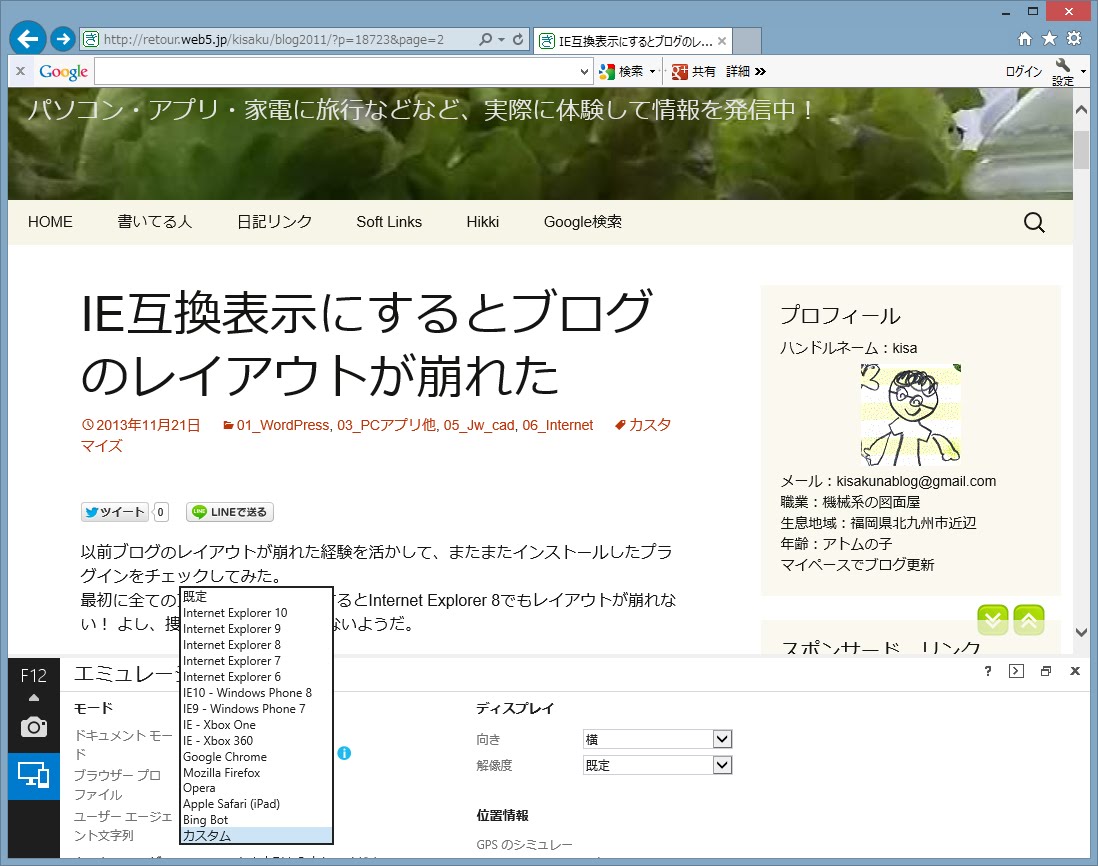
Task: Open the 01_WordPress category link
Action: click(283, 425)
